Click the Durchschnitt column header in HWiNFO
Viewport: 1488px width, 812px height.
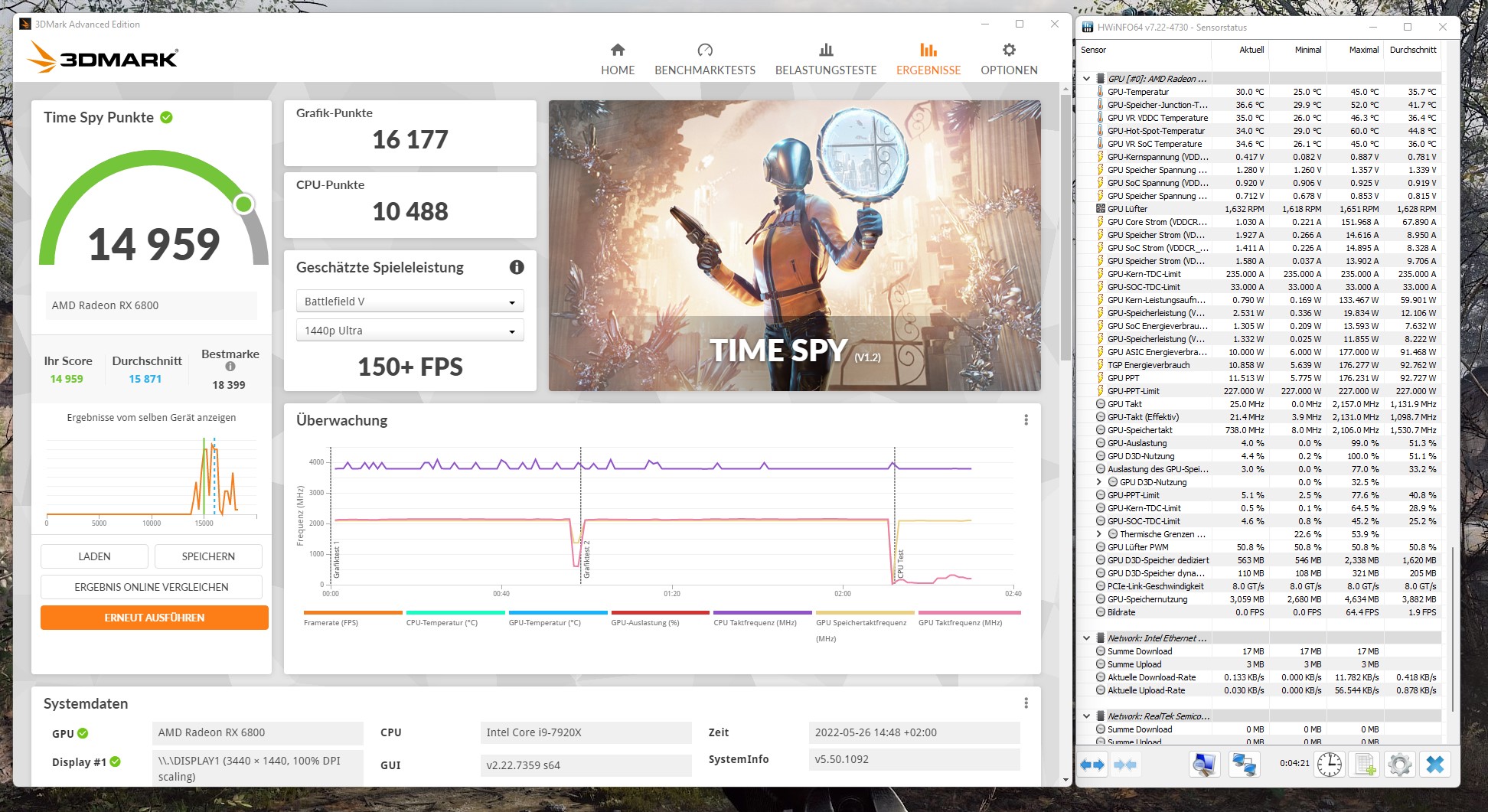click(1413, 50)
